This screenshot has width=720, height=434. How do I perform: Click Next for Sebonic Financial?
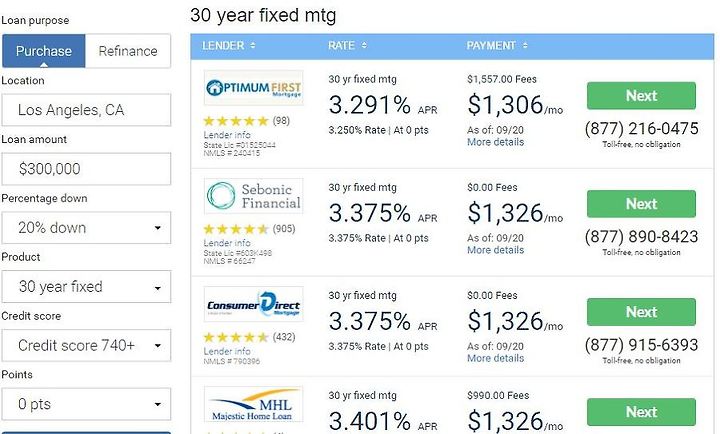point(641,204)
